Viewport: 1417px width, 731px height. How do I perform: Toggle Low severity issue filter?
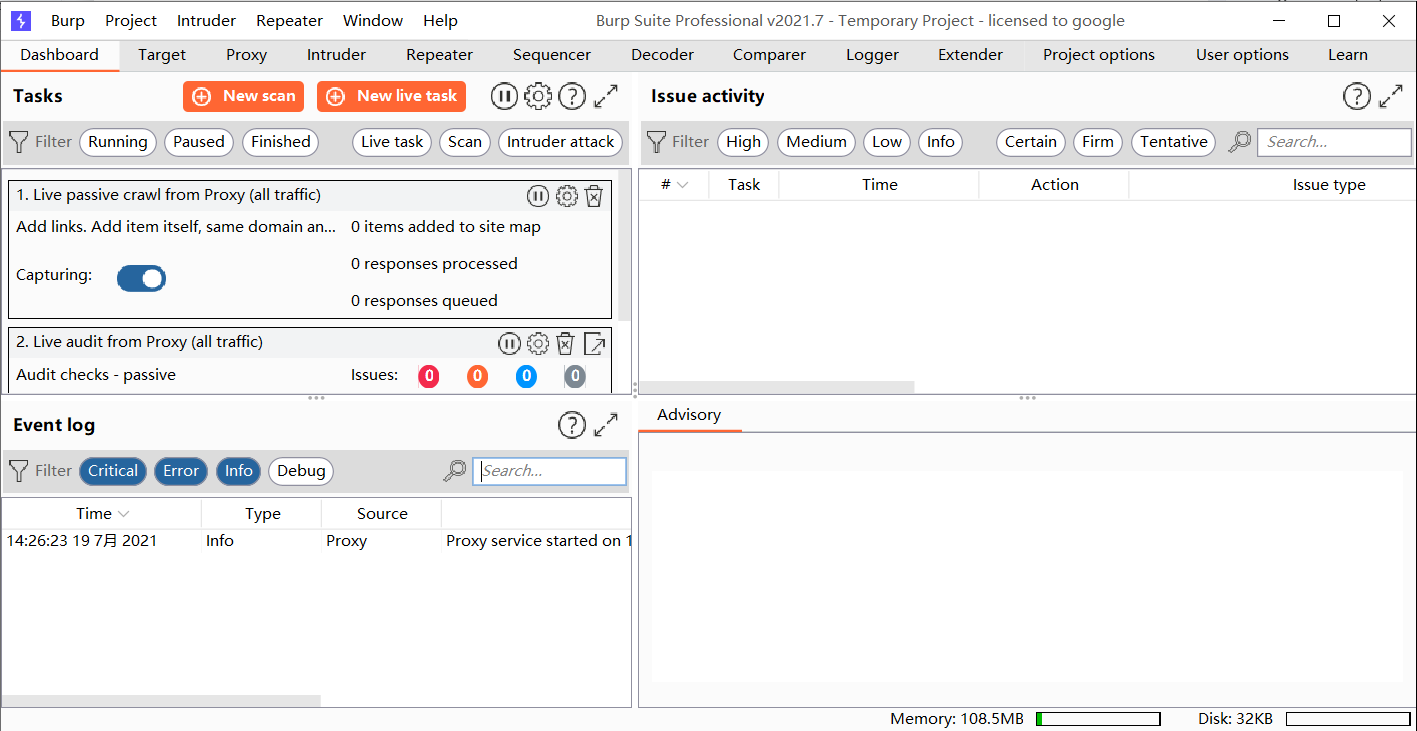(887, 142)
